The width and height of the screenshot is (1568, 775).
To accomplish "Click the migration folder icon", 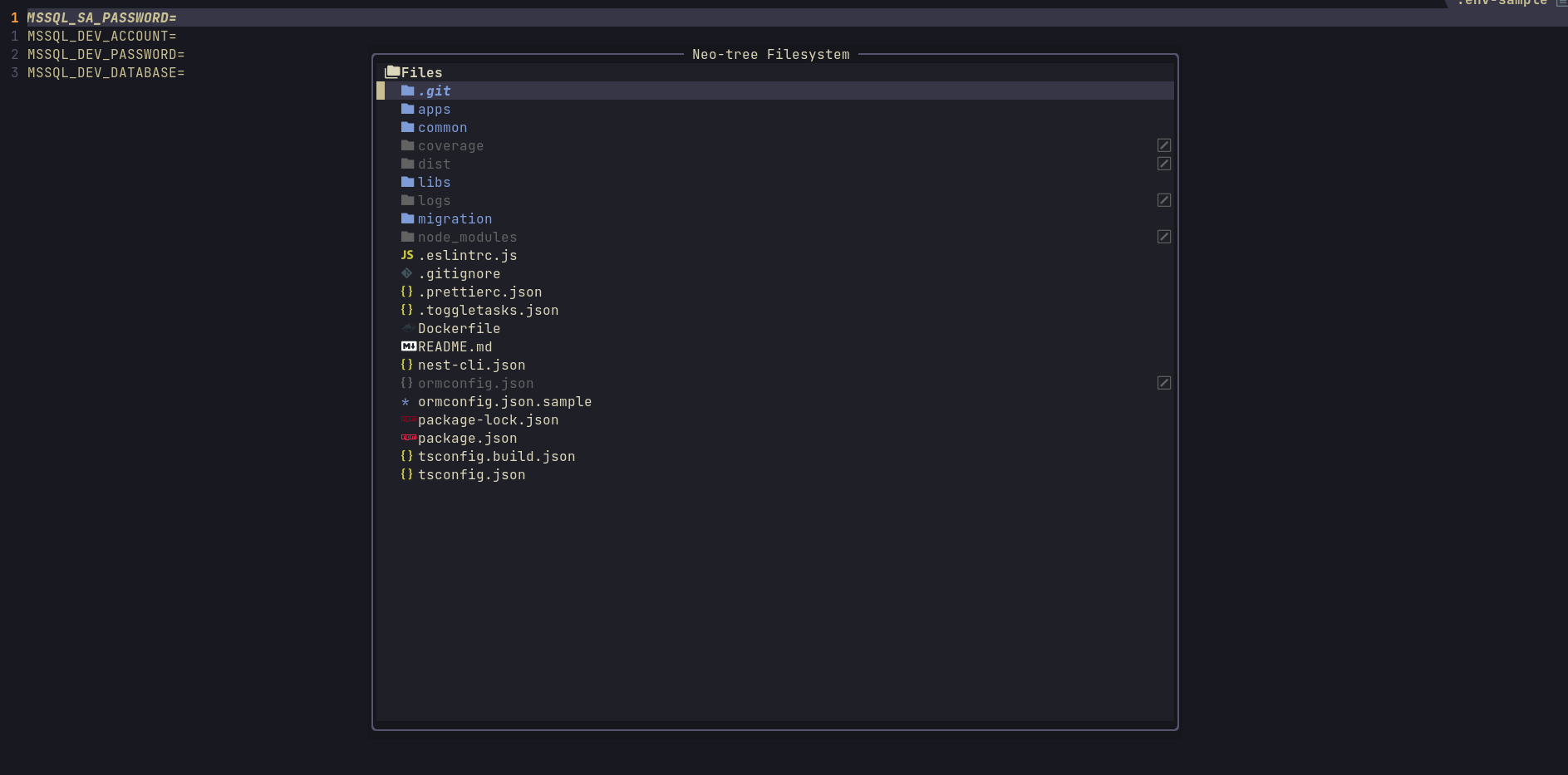I will coord(407,218).
